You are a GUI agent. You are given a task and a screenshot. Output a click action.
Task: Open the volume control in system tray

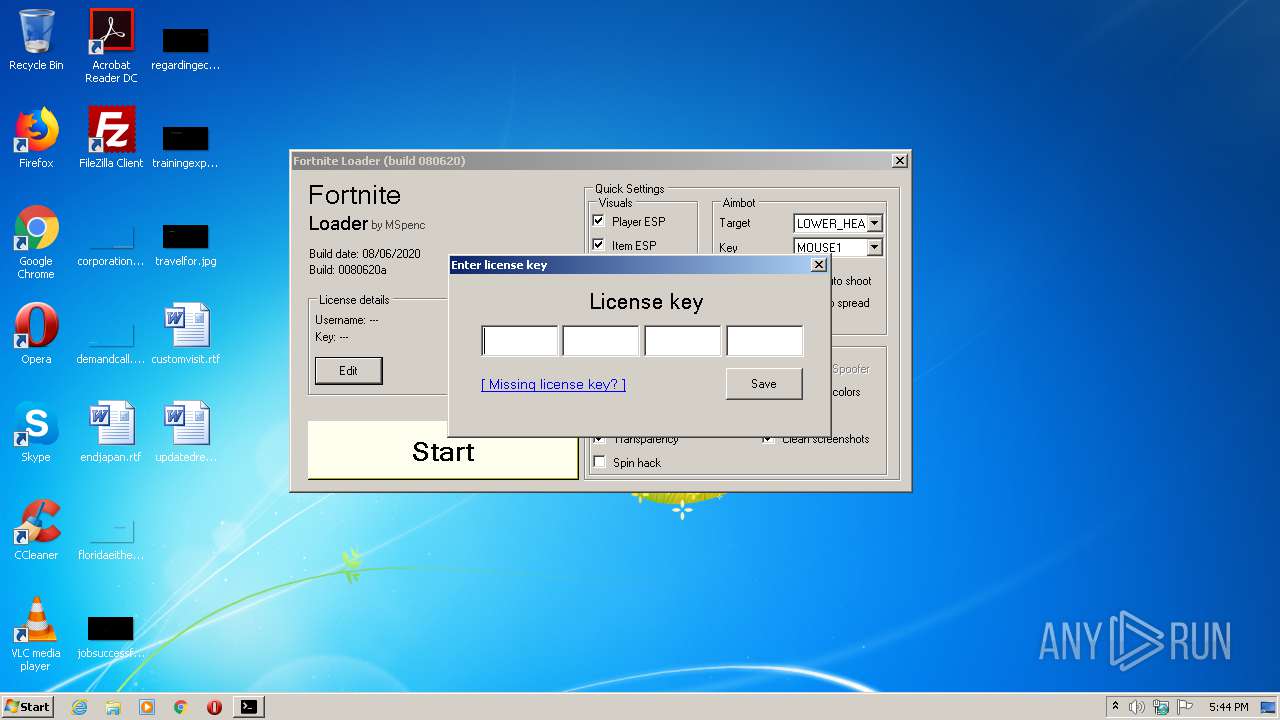click(1137, 707)
